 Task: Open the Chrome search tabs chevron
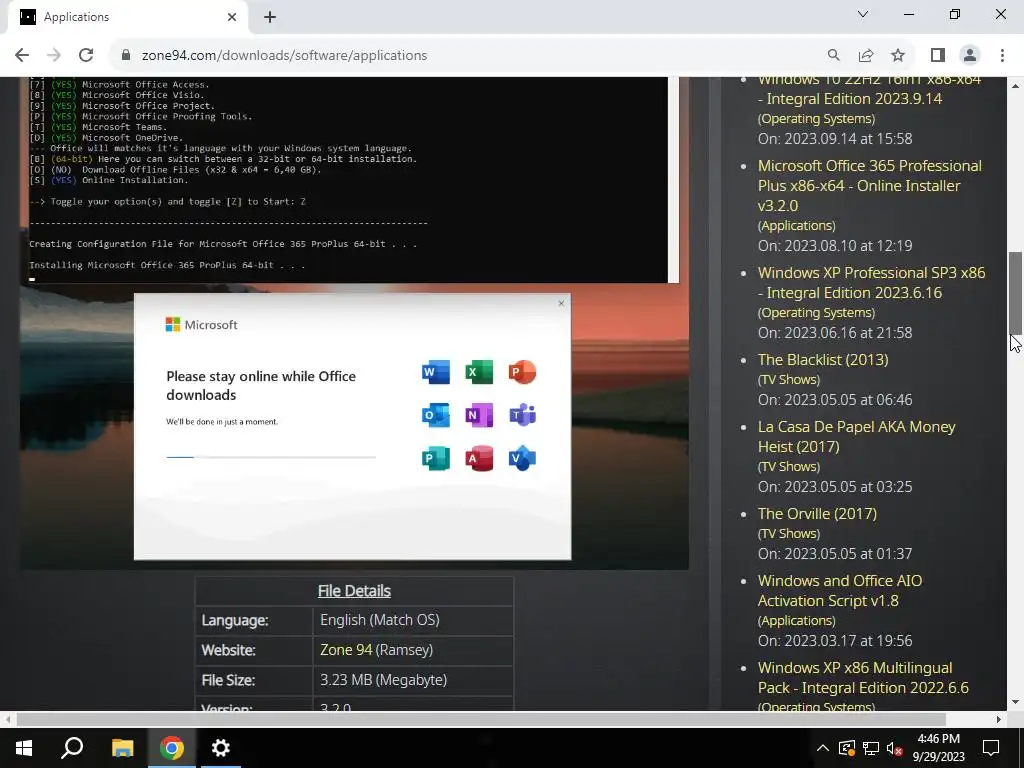863,14
